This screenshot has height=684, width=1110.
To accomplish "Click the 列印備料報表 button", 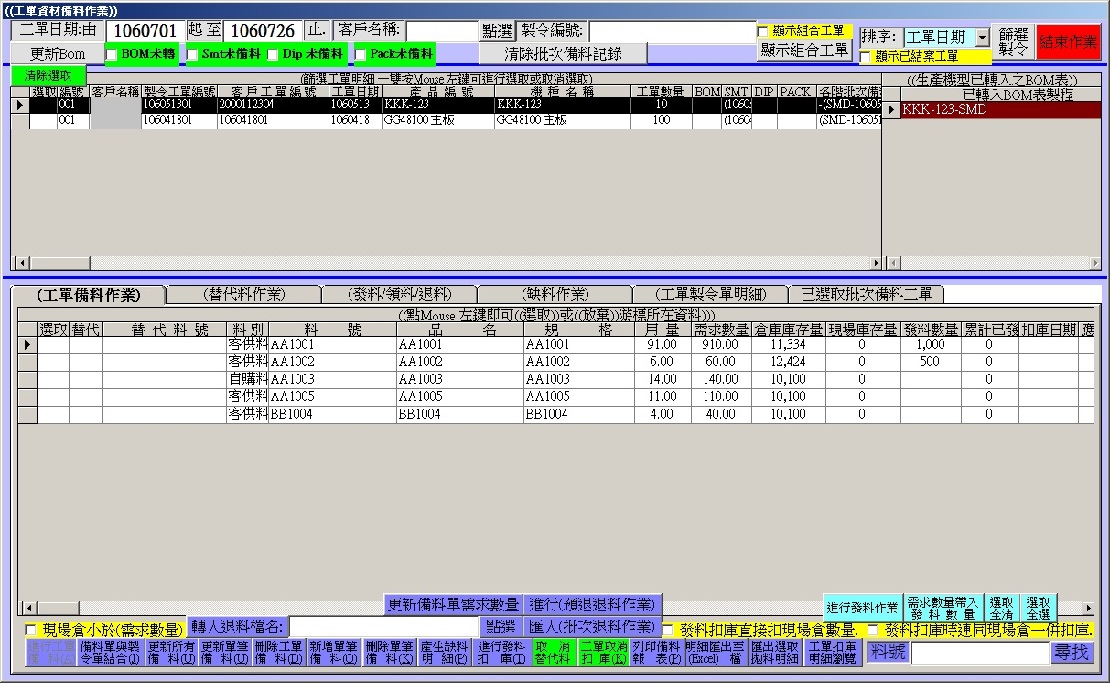I will [x=656, y=653].
